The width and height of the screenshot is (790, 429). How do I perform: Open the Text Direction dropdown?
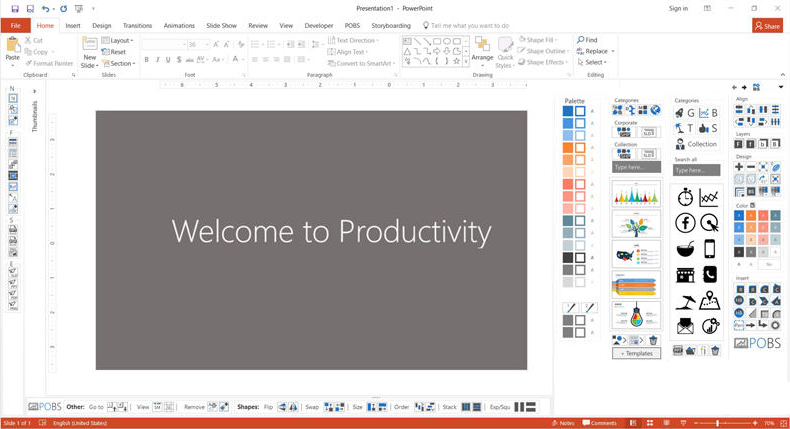[353, 40]
